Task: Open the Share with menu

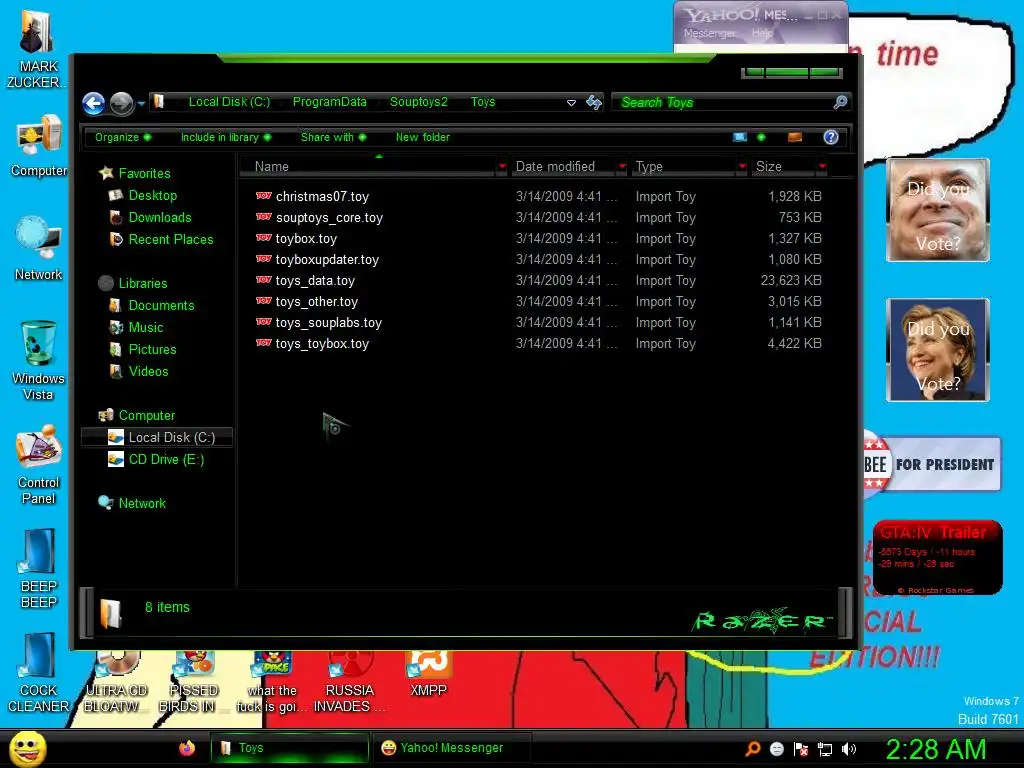Action: 333,137
